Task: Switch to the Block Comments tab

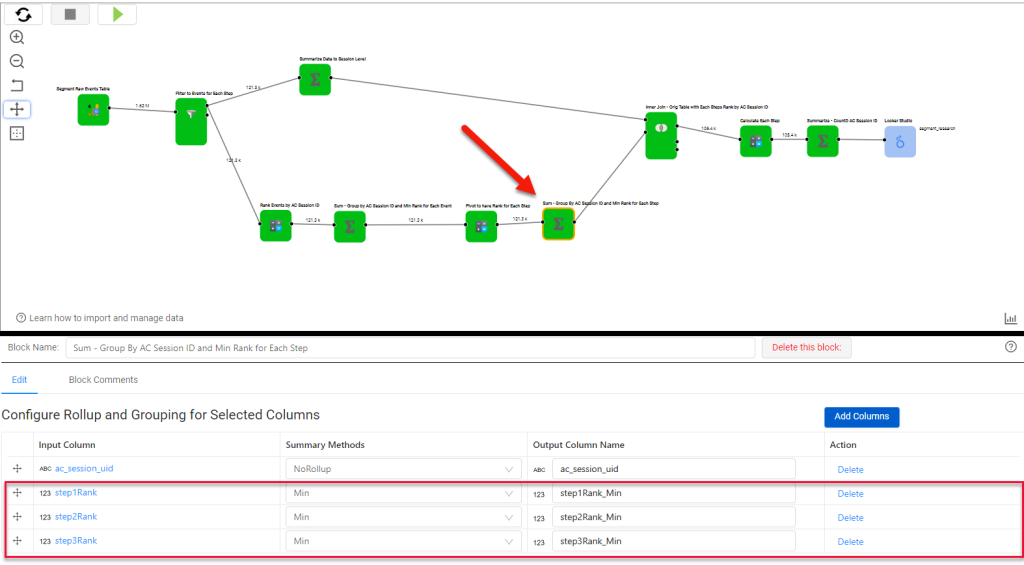Action: (x=103, y=379)
